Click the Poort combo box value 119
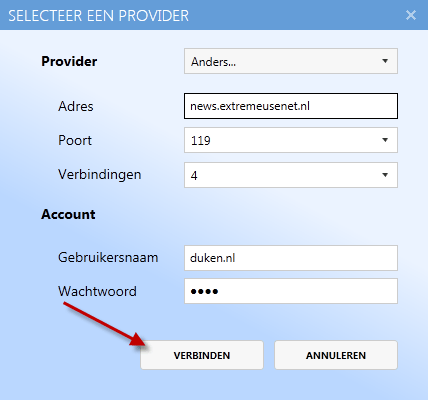428x400 pixels. 291,140
